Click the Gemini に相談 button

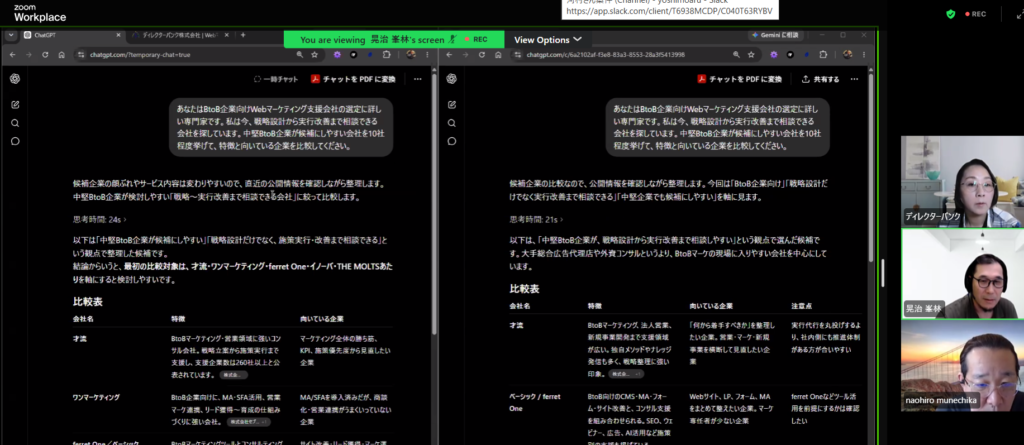(x=775, y=35)
